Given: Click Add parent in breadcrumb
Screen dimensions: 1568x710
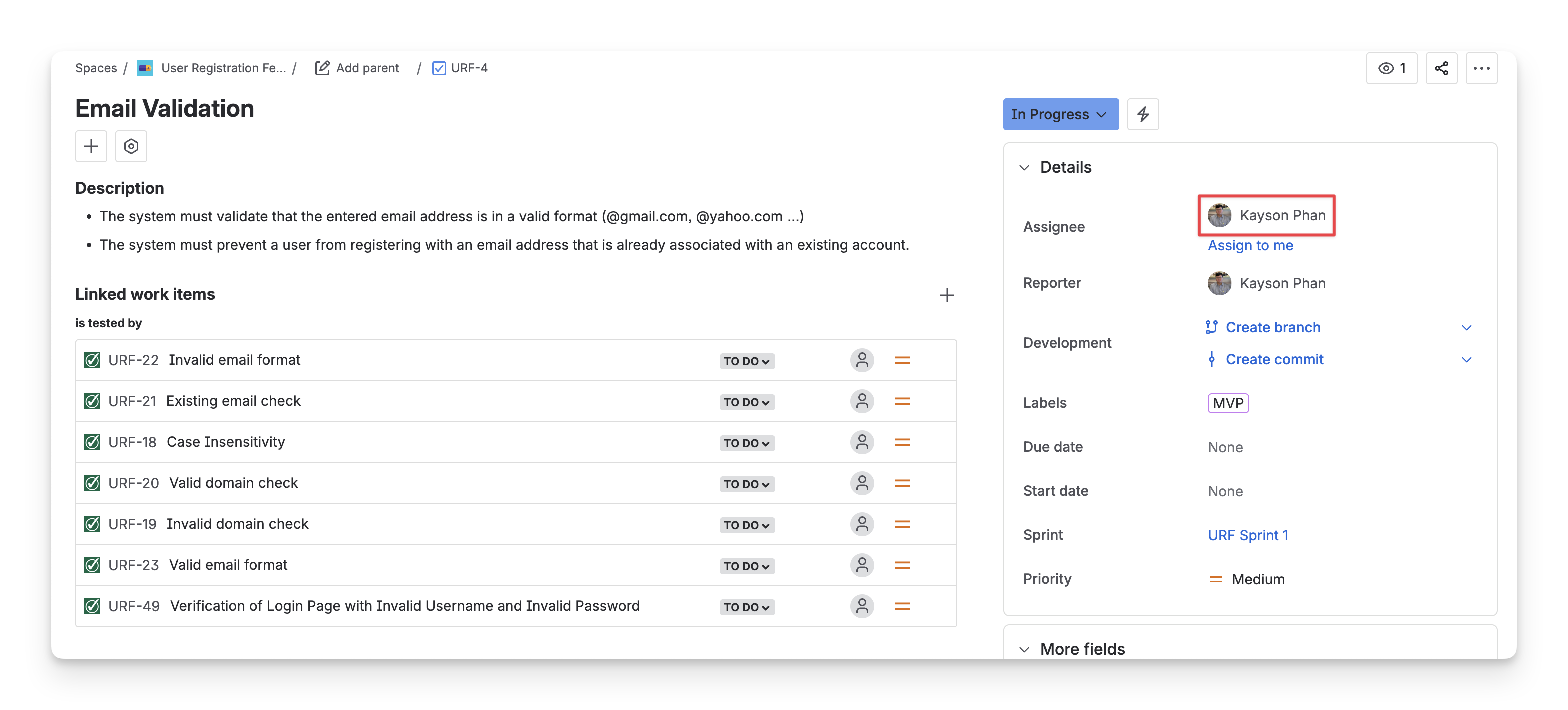Looking at the screenshot, I should [x=357, y=68].
